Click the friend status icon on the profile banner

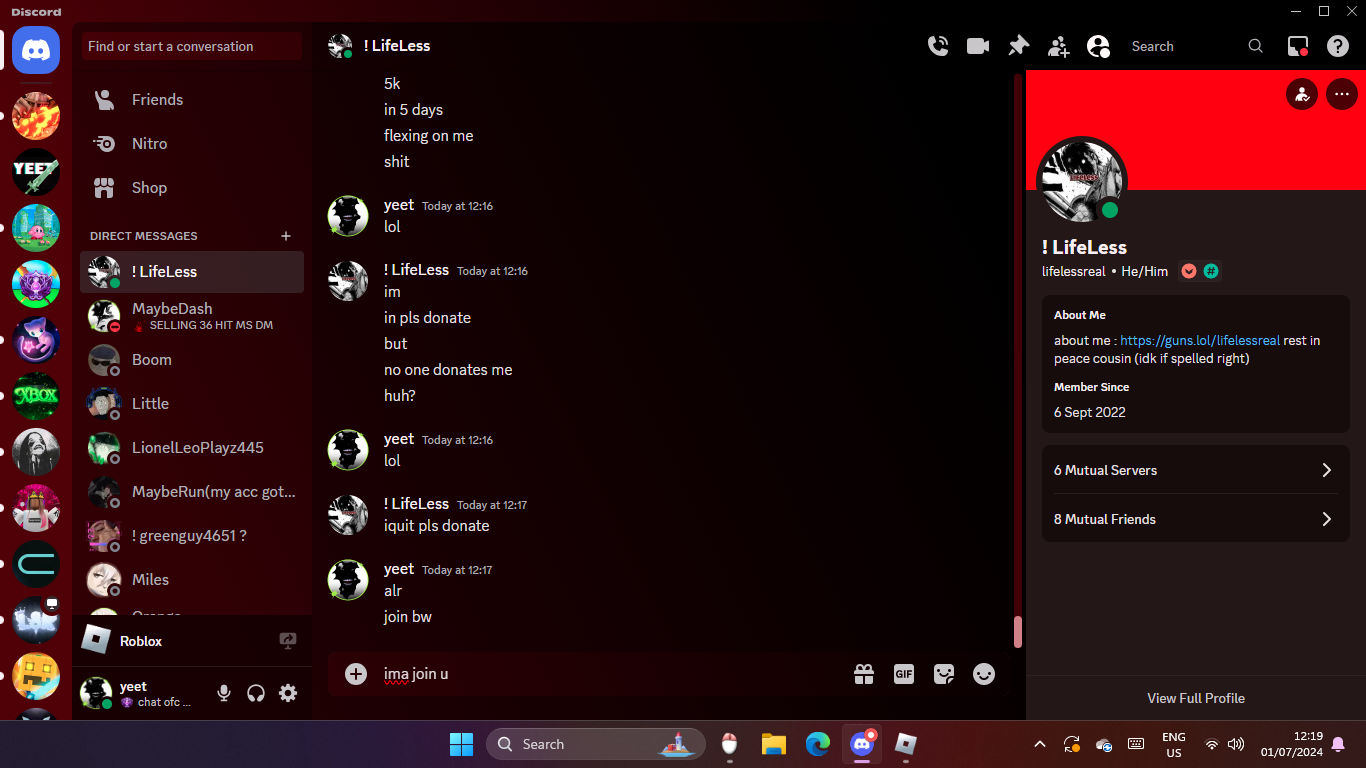tap(1302, 95)
